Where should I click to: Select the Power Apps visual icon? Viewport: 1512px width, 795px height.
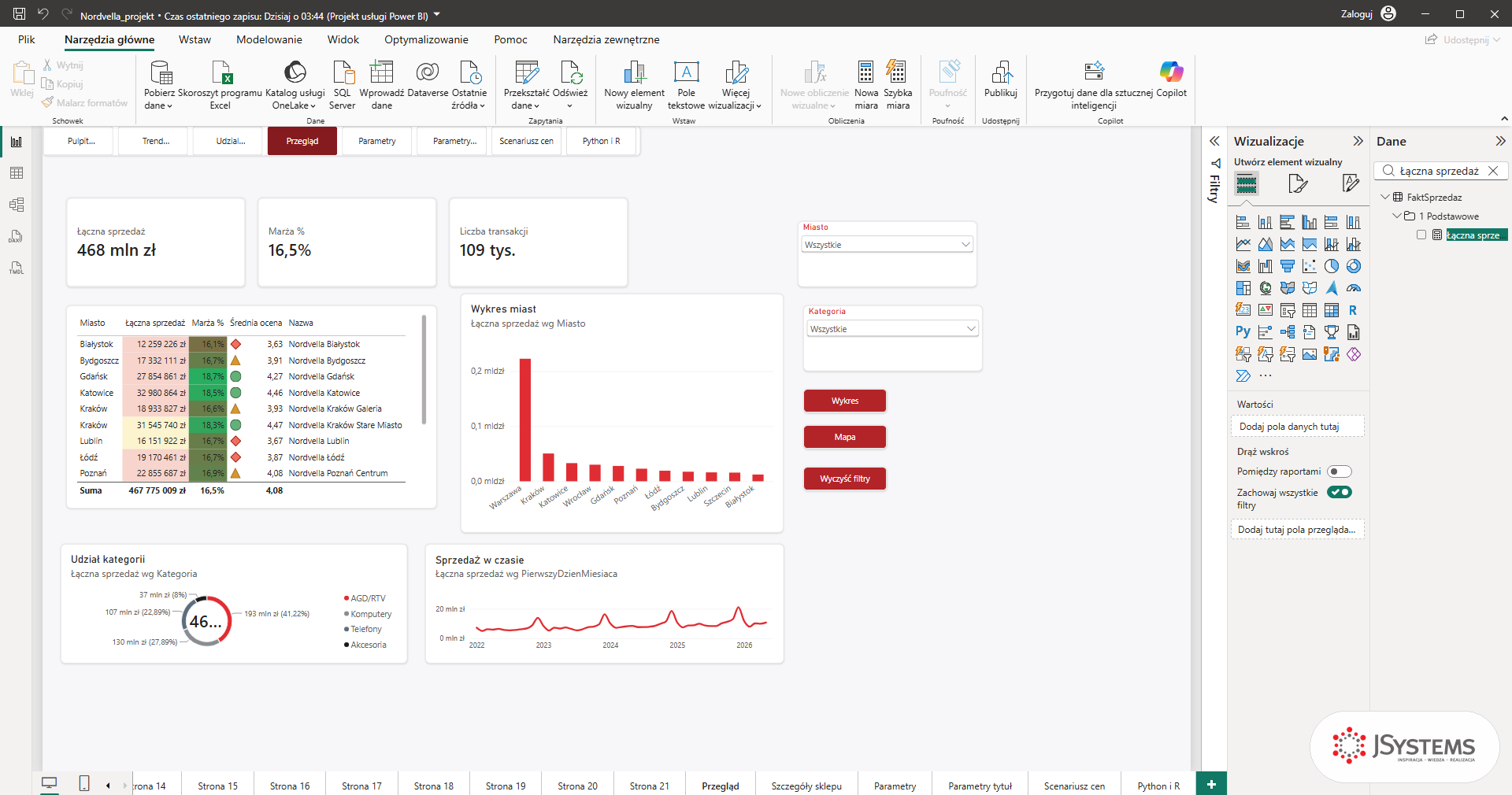[x=1354, y=354]
